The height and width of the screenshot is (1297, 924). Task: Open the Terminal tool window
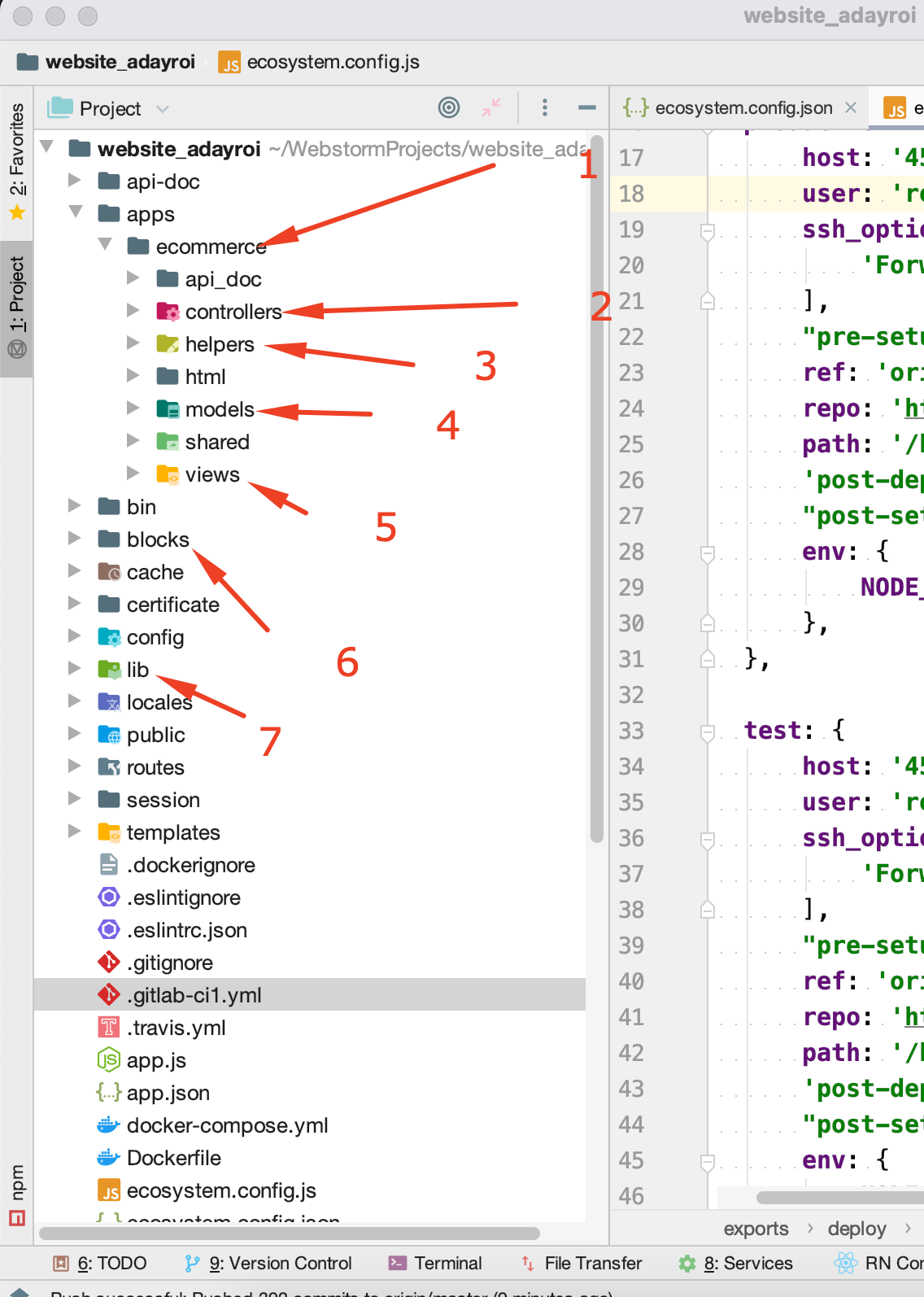coord(436,1263)
